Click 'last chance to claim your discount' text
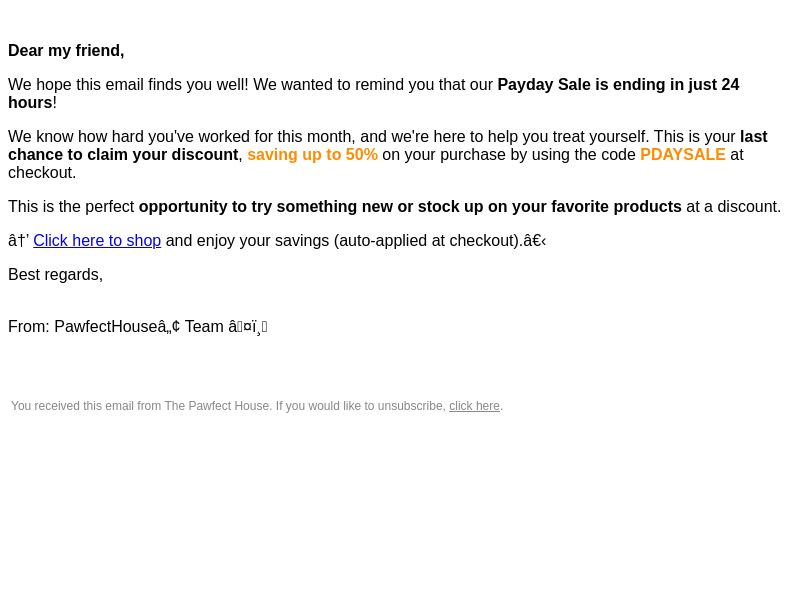This screenshot has width=800, height=600. [x=388, y=145]
